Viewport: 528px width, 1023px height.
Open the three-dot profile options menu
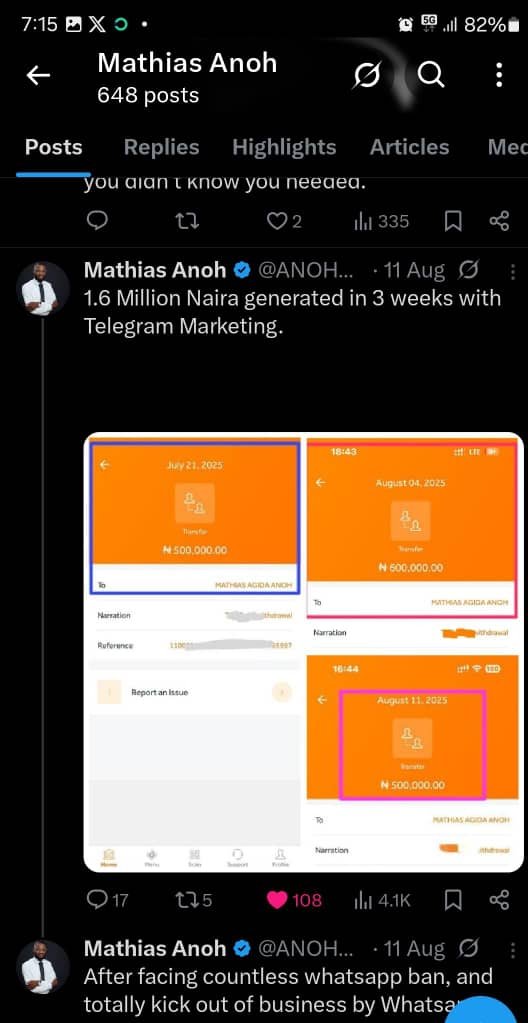tap(499, 76)
